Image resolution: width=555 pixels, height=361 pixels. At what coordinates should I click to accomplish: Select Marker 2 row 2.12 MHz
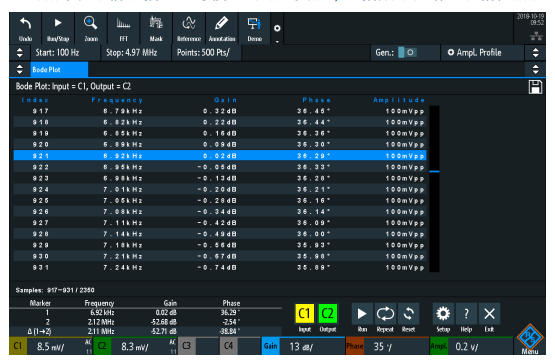click(x=145, y=322)
